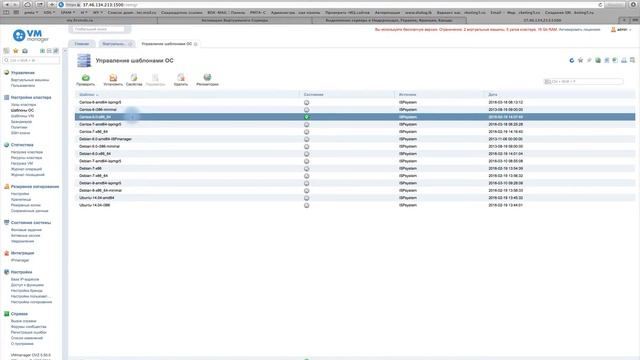This screenshot has height=360, width=640.
Task: Collapse the Статистика sidebar section
Action: coord(22,145)
